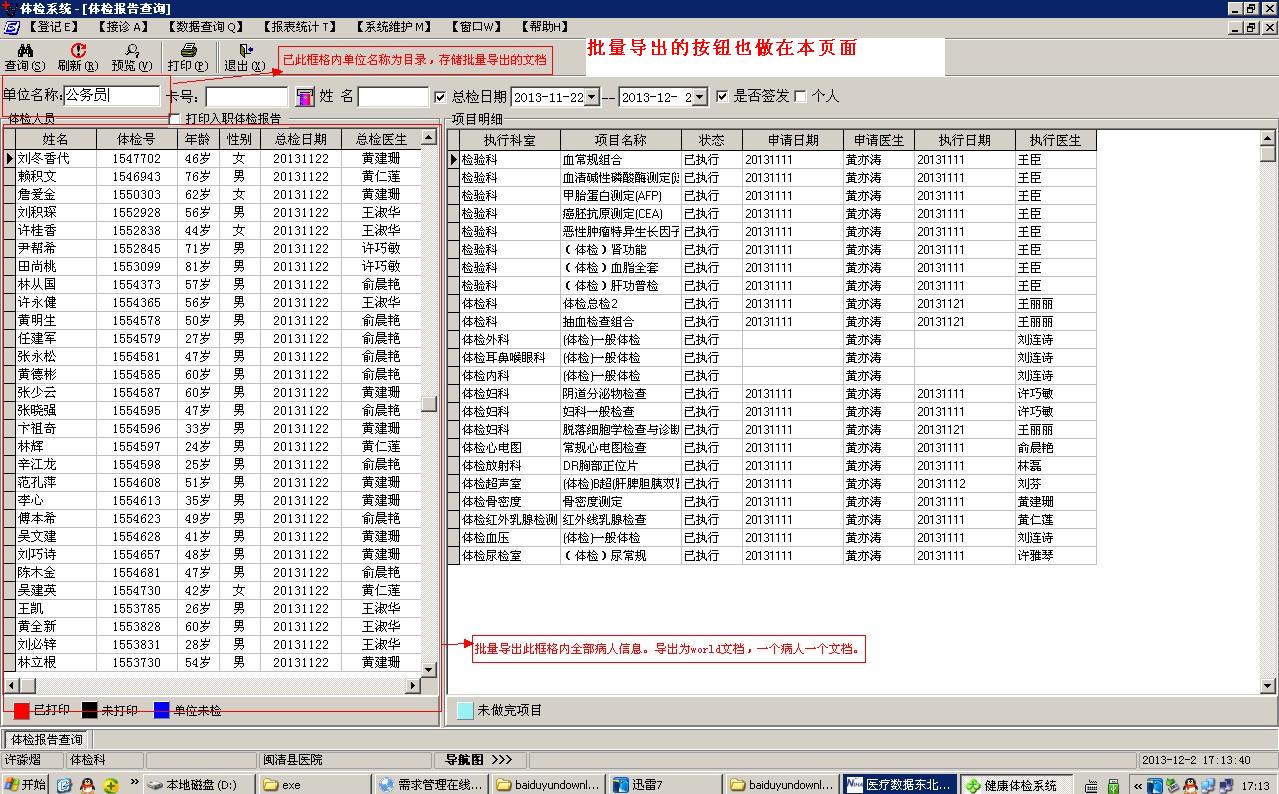Open the 窗口W menu
Viewport: 1279px width, 794px height.
click(x=476, y=27)
